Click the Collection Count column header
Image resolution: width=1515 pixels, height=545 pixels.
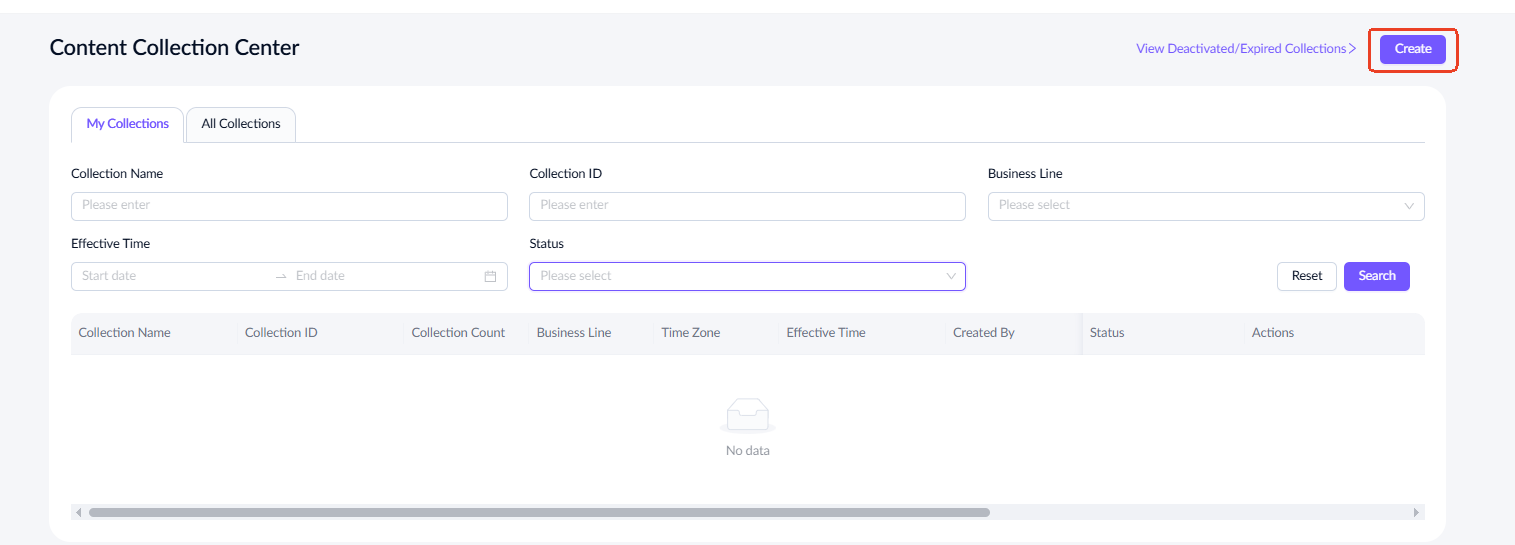pyautogui.click(x=458, y=333)
